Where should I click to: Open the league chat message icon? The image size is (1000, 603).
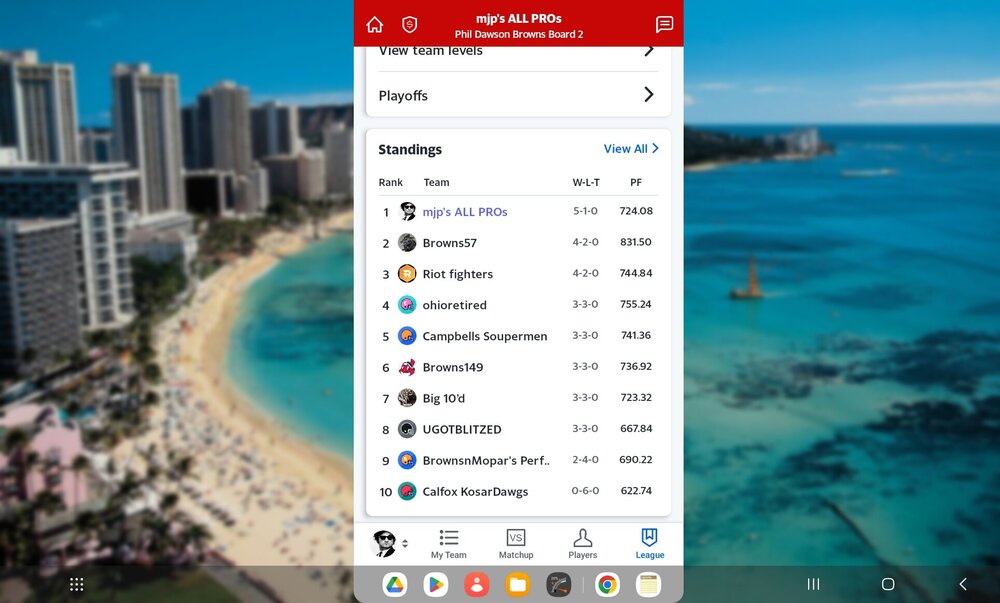[x=664, y=25]
